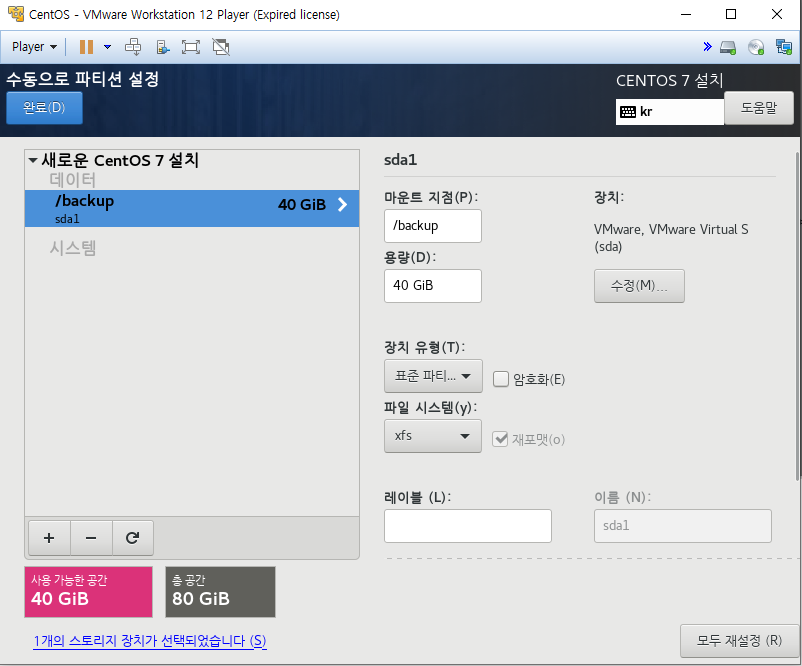Click the 완료(D) done button
This screenshot has height=666, width=802.
click(x=44, y=107)
